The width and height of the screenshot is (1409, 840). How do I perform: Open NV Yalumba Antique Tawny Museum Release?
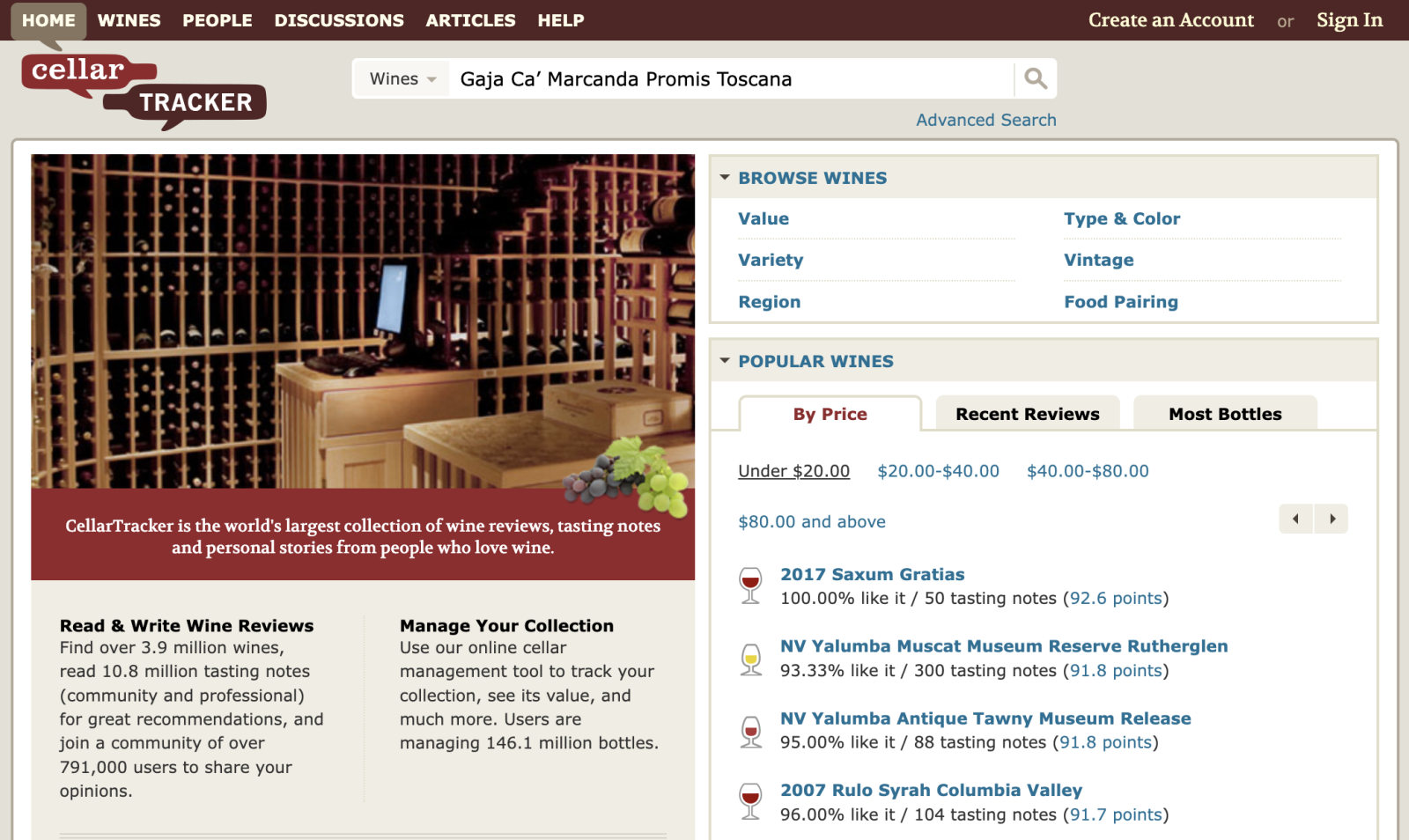coord(985,718)
